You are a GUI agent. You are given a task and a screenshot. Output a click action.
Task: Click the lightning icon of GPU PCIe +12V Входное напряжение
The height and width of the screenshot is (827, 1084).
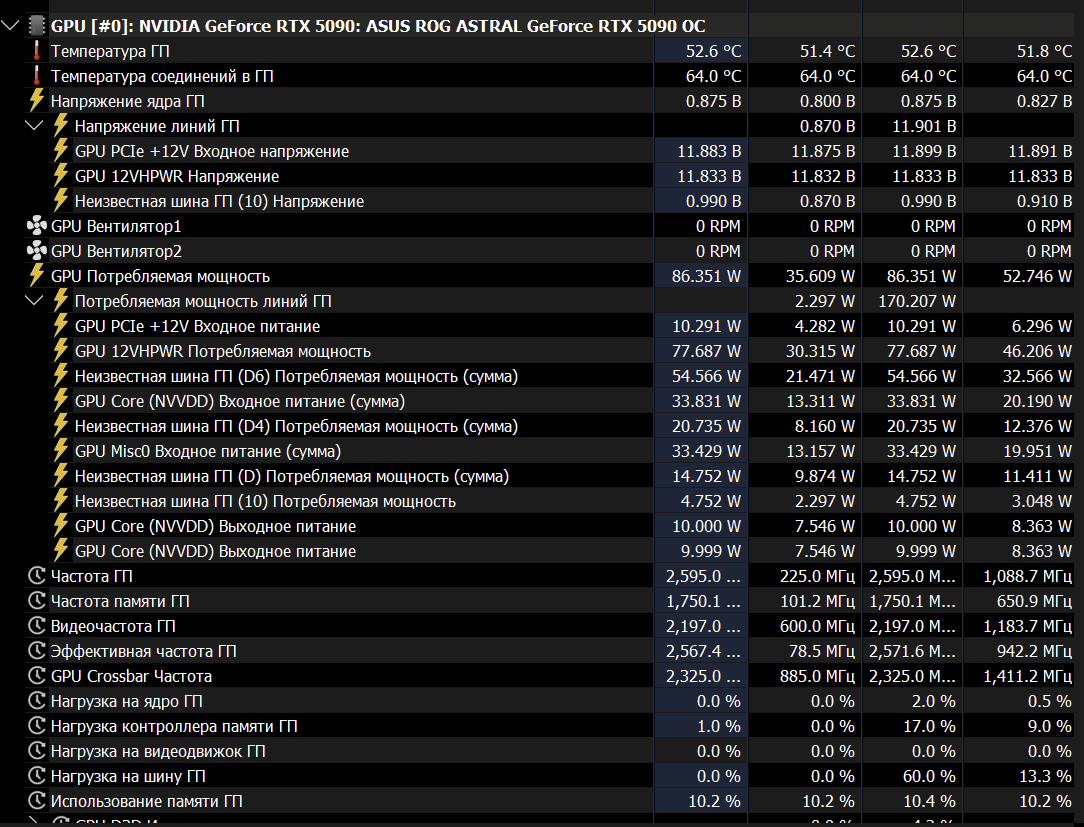tap(61, 151)
